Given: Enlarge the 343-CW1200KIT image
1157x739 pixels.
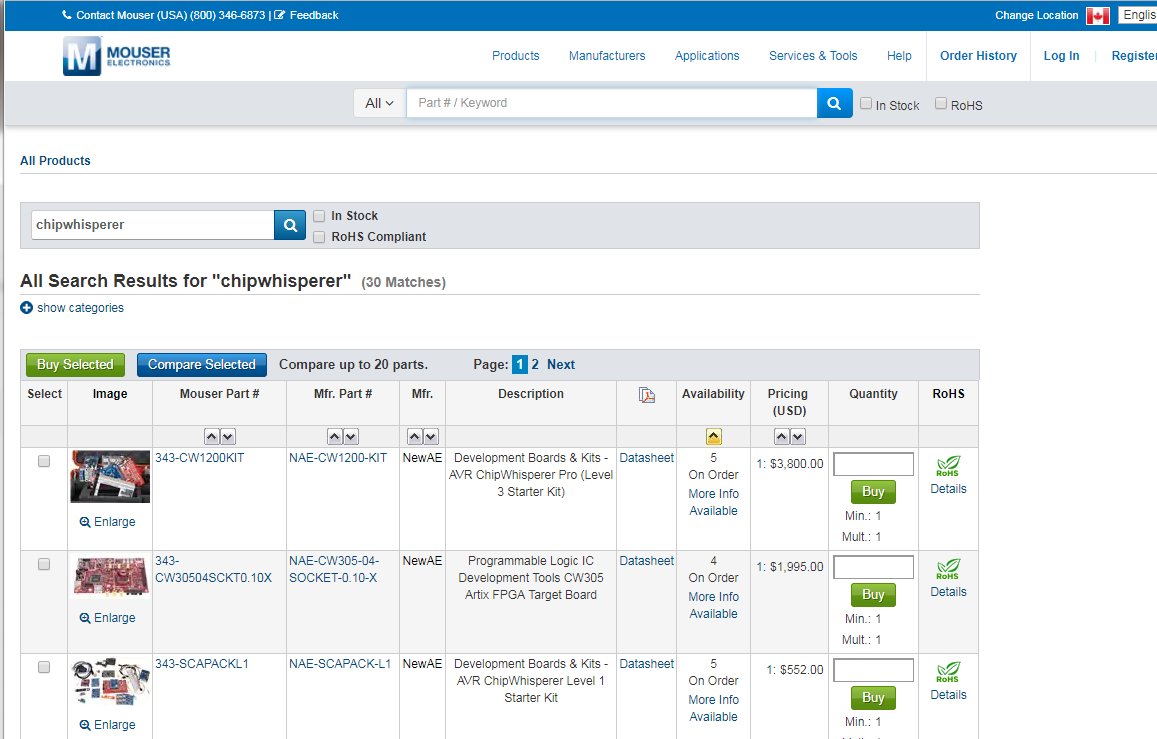Looking at the screenshot, I should pos(108,521).
